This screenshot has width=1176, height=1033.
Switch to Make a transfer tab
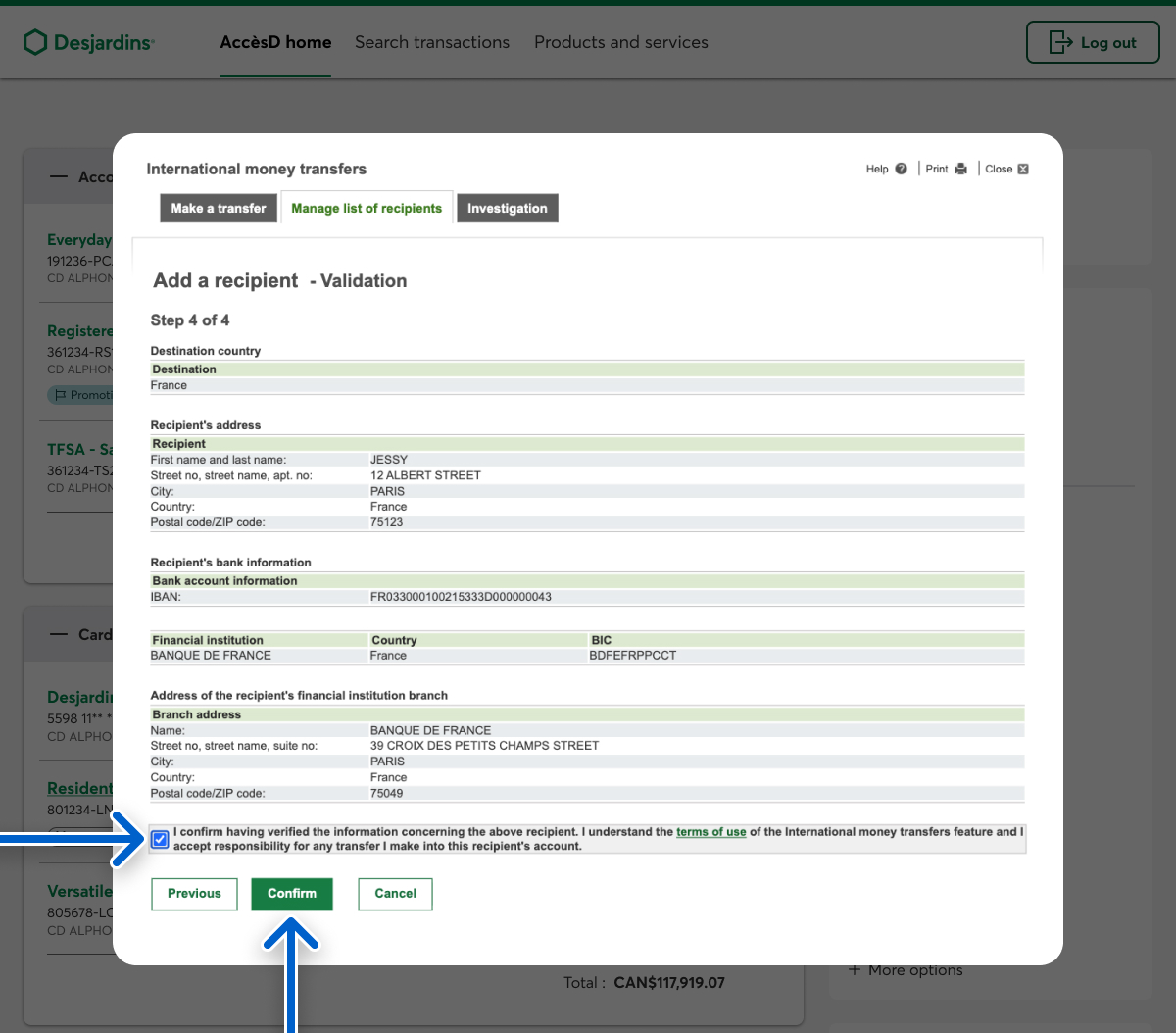[x=219, y=208]
